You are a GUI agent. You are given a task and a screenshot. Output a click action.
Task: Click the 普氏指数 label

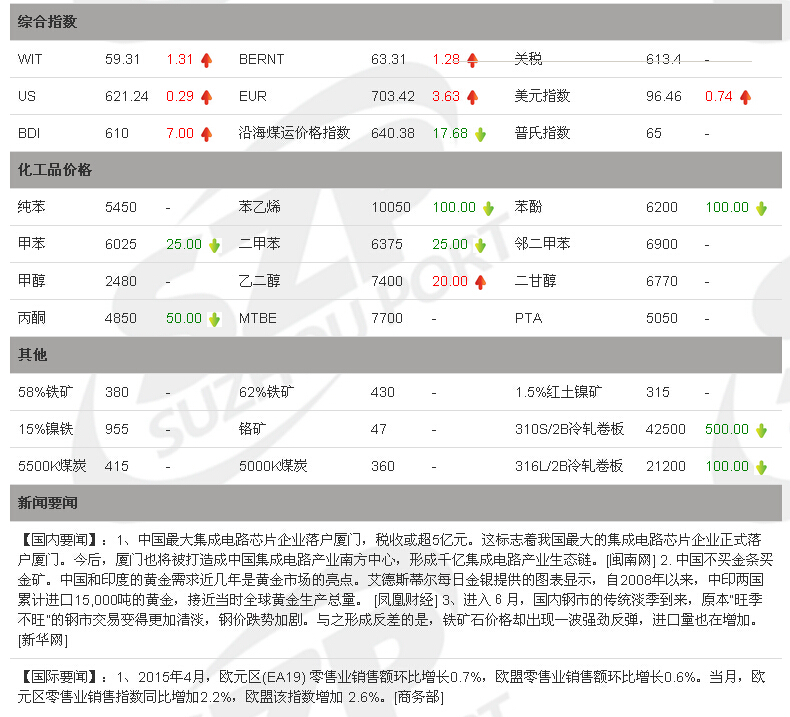pos(542,133)
